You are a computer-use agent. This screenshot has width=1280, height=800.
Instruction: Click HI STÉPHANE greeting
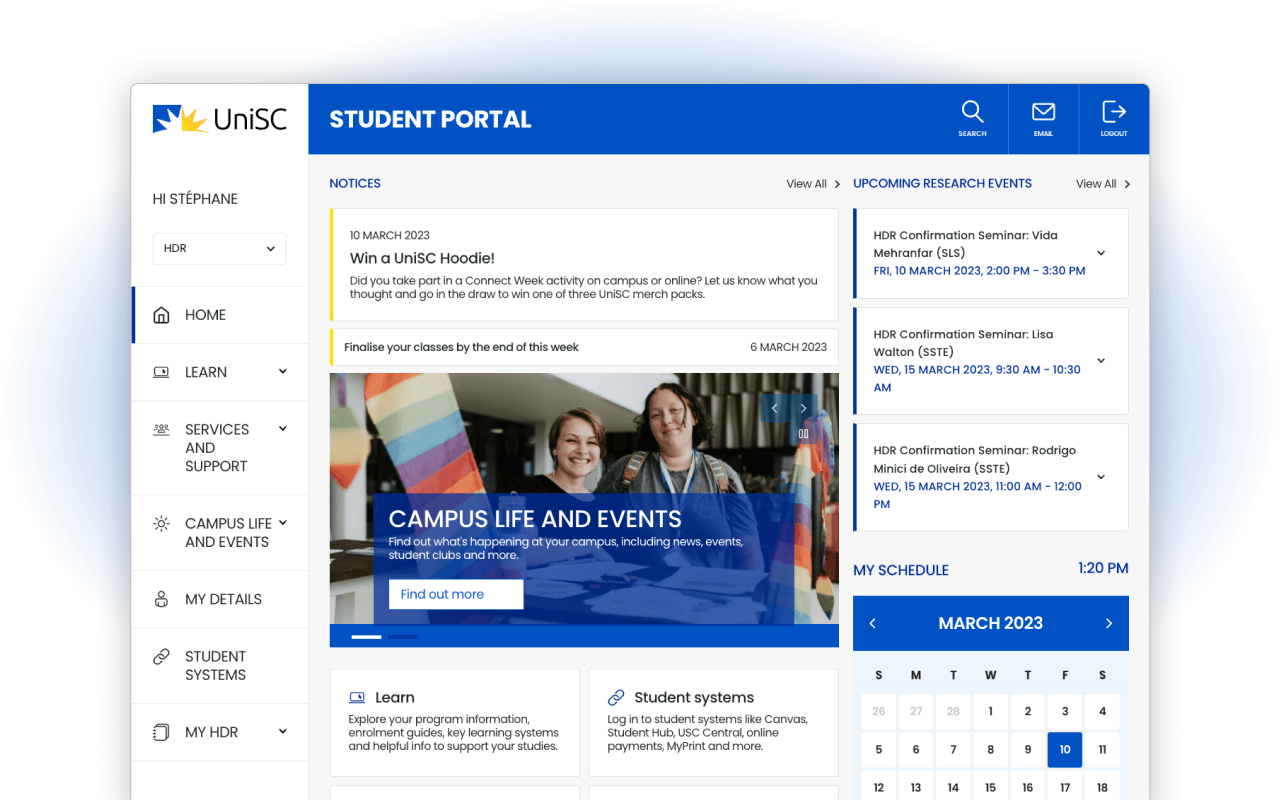[x=195, y=199]
